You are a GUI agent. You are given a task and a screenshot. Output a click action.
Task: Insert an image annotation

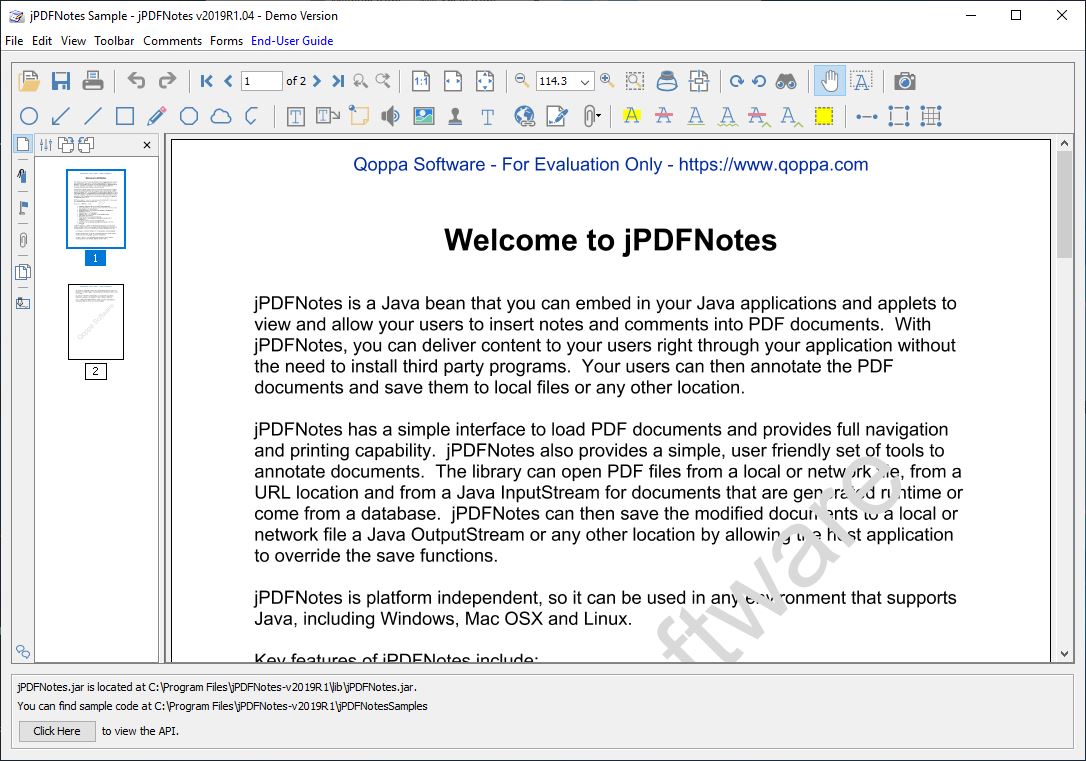point(423,116)
